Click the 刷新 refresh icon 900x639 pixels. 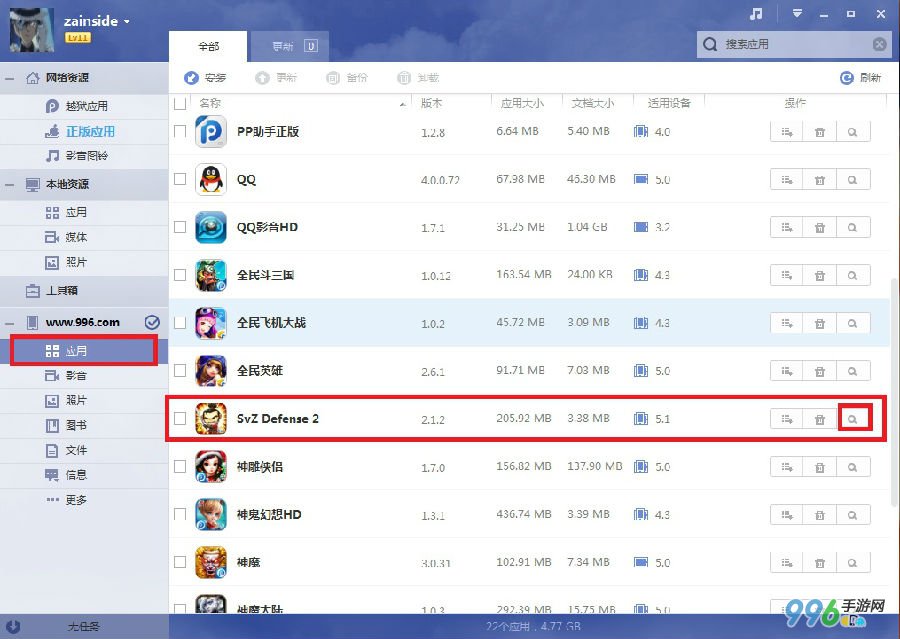[847, 78]
